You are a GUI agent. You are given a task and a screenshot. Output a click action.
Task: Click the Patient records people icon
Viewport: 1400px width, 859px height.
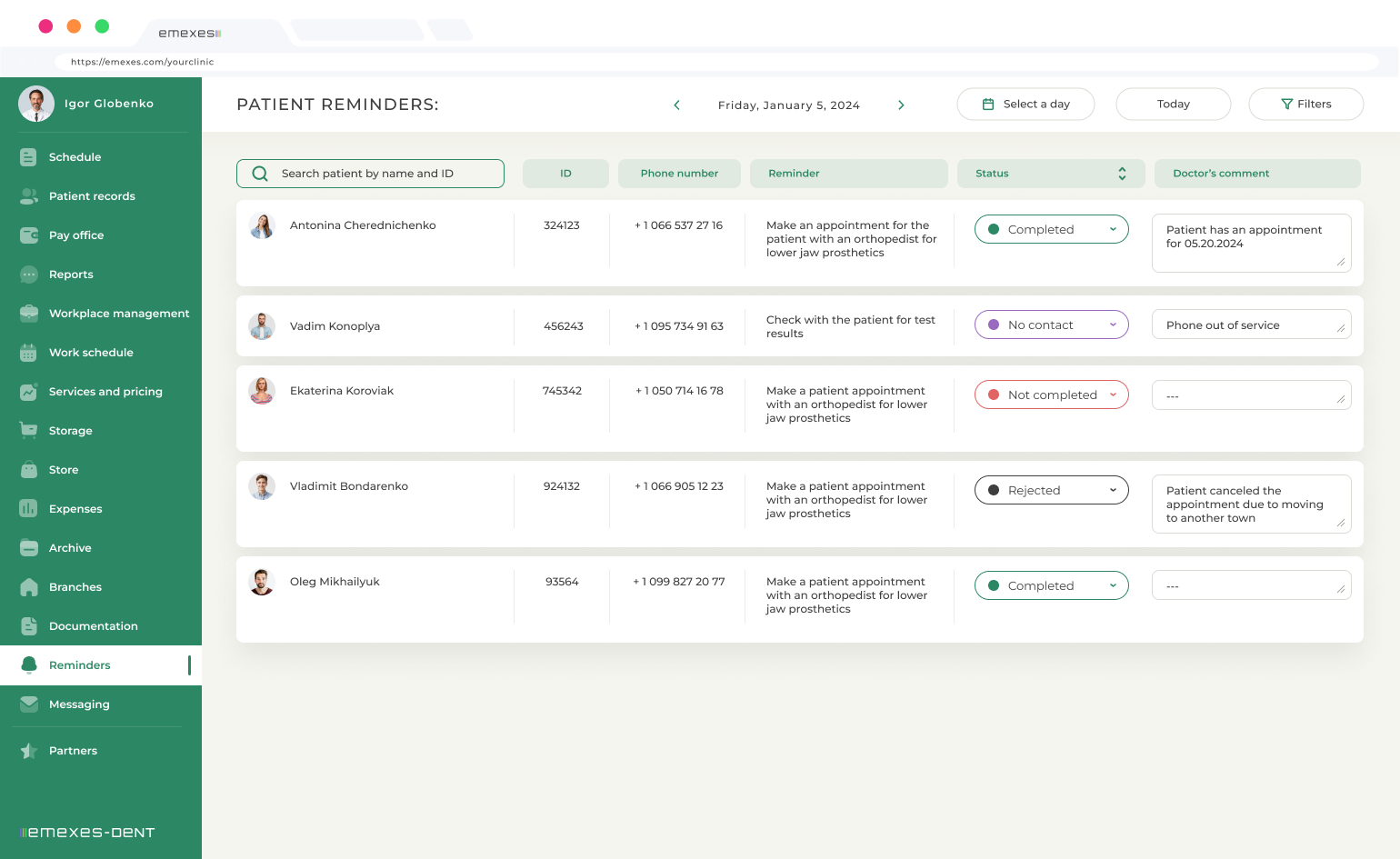tap(28, 196)
